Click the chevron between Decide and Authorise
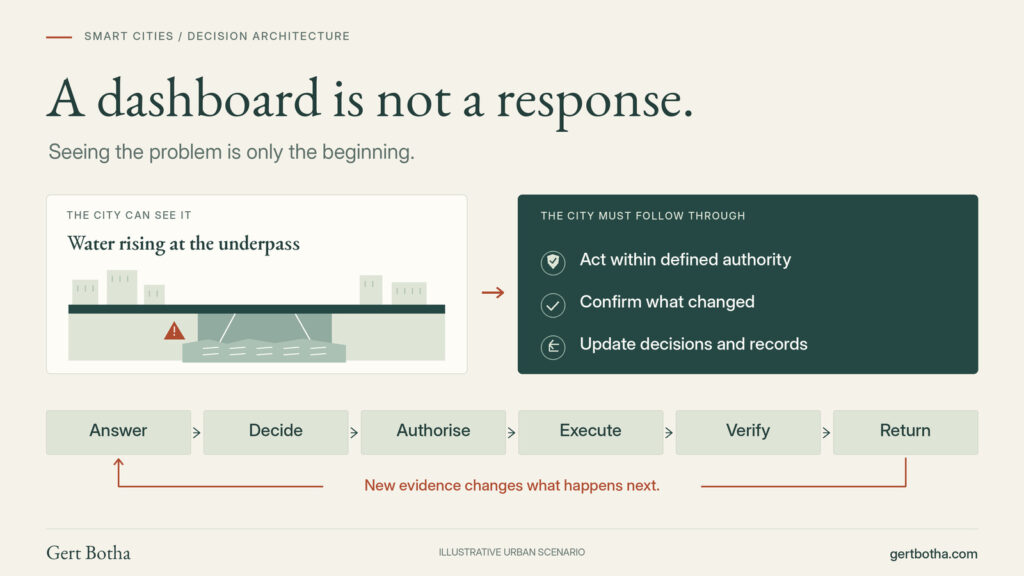This screenshot has width=1024, height=576. pyautogui.click(x=354, y=432)
